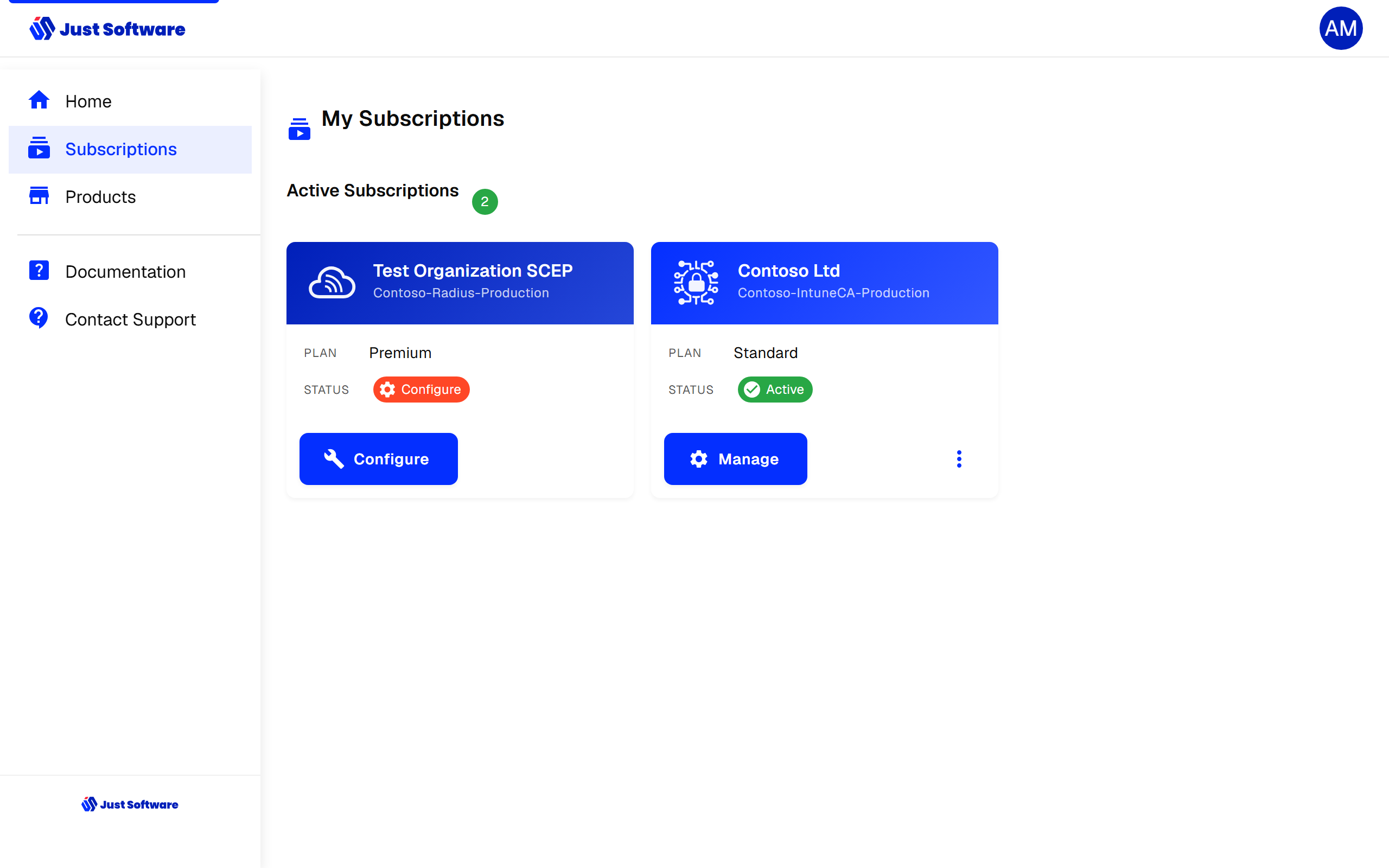Click the Just Software logo in header

pos(107,29)
